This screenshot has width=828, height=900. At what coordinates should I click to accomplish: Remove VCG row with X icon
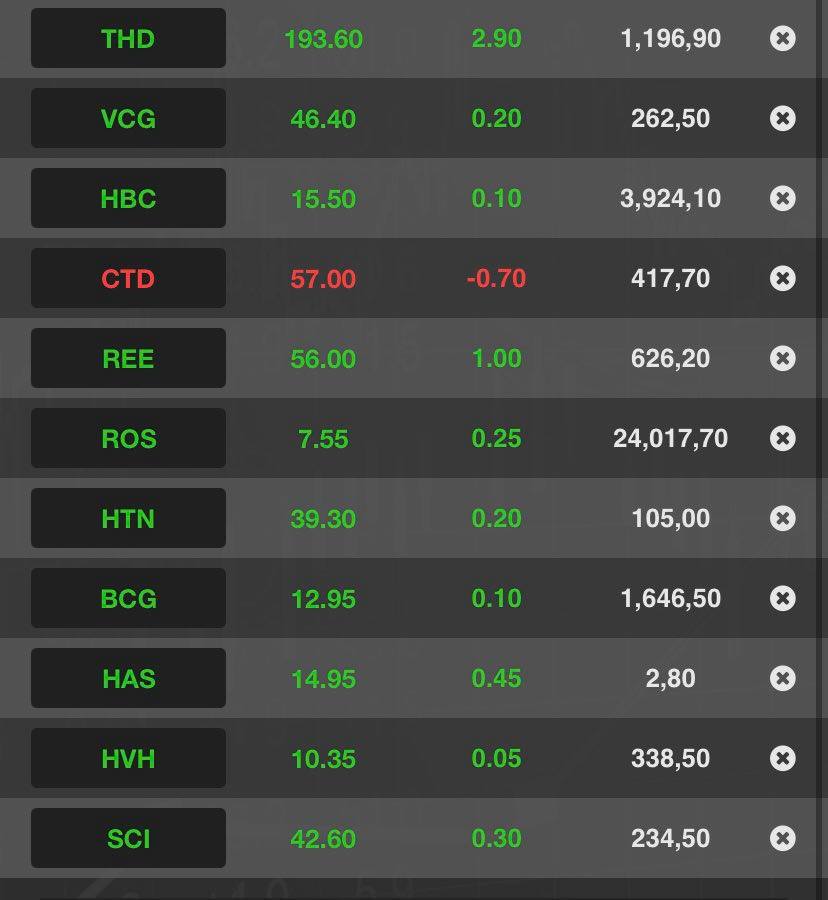pyautogui.click(x=783, y=119)
